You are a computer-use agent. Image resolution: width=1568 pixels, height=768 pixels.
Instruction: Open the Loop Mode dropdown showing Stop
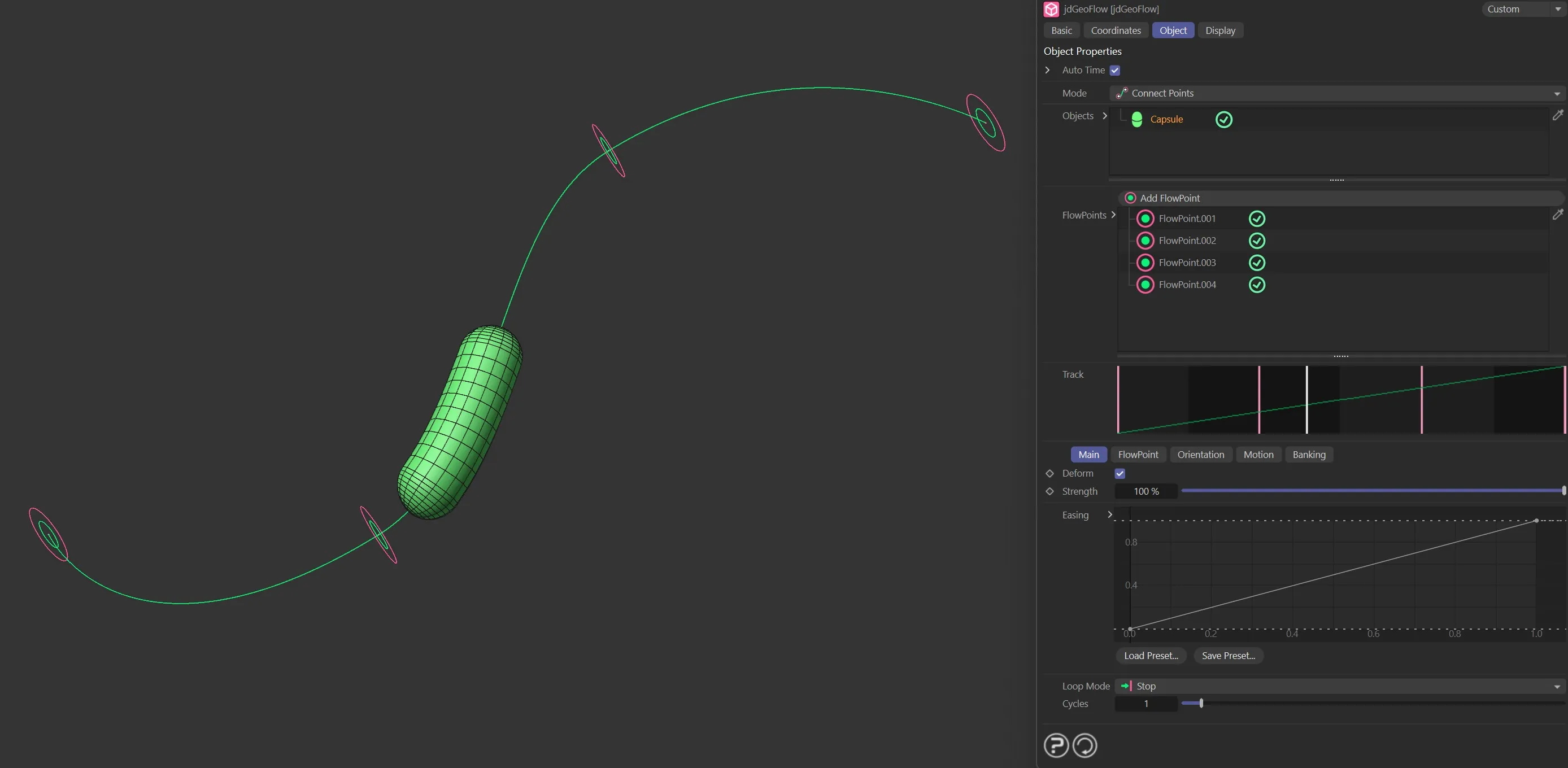pyautogui.click(x=1556, y=686)
